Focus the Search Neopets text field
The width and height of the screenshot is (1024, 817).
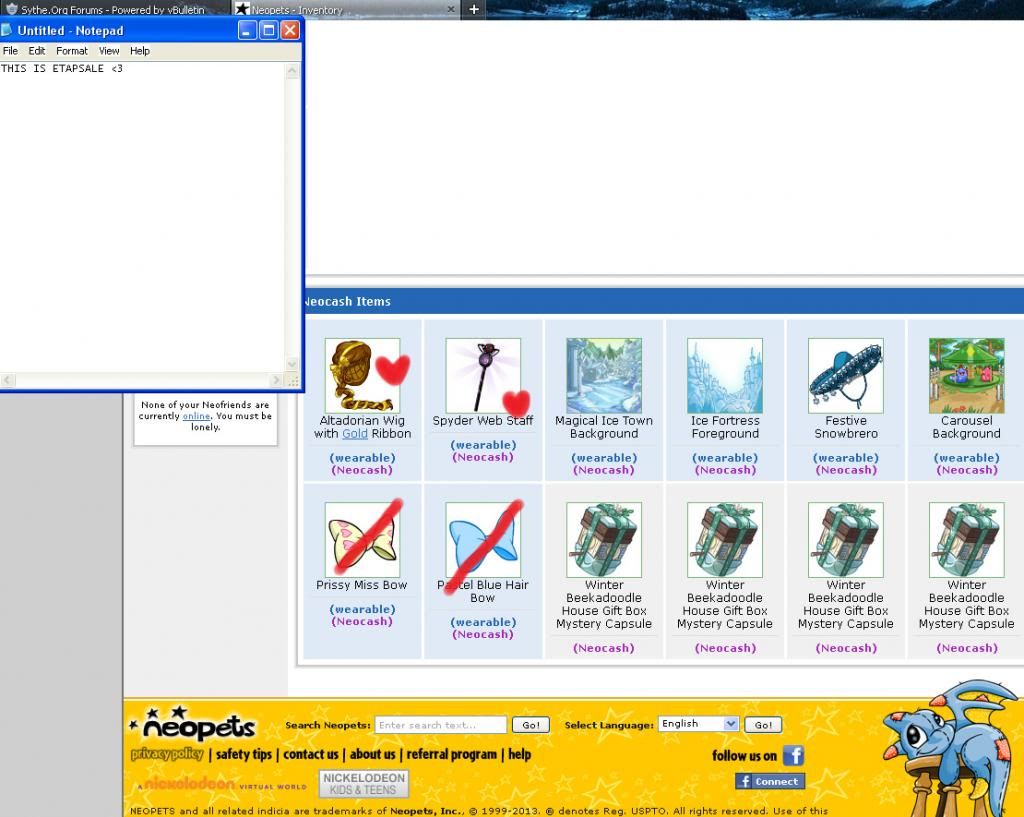(x=441, y=725)
